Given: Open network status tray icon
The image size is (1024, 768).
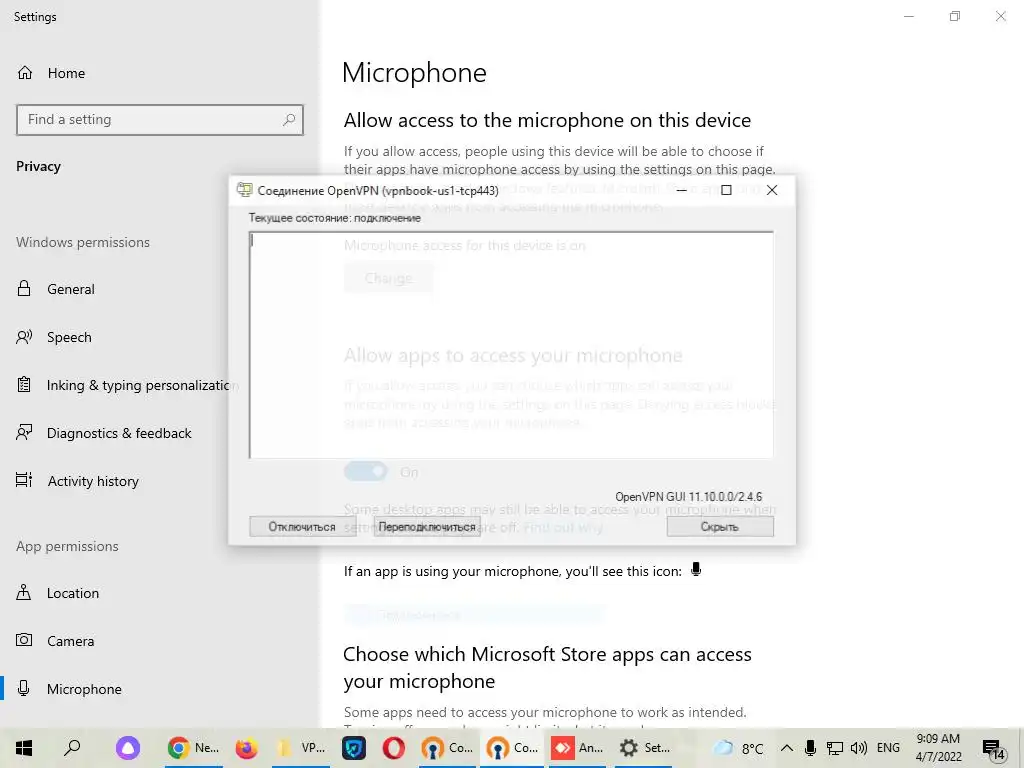Looking at the screenshot, I should 834,748.
